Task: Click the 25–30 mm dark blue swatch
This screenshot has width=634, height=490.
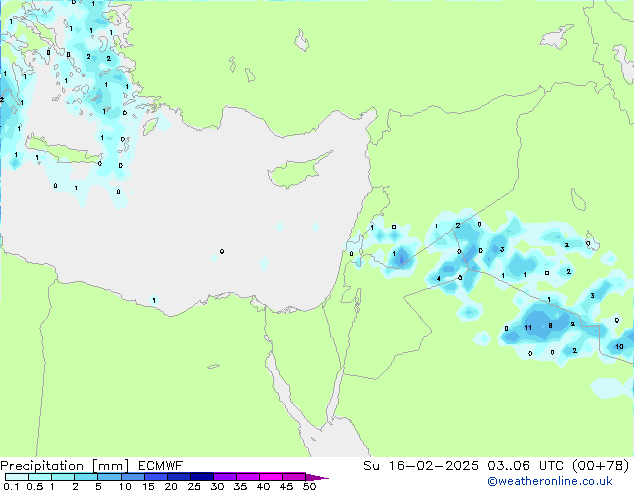Action: point(201,477)
